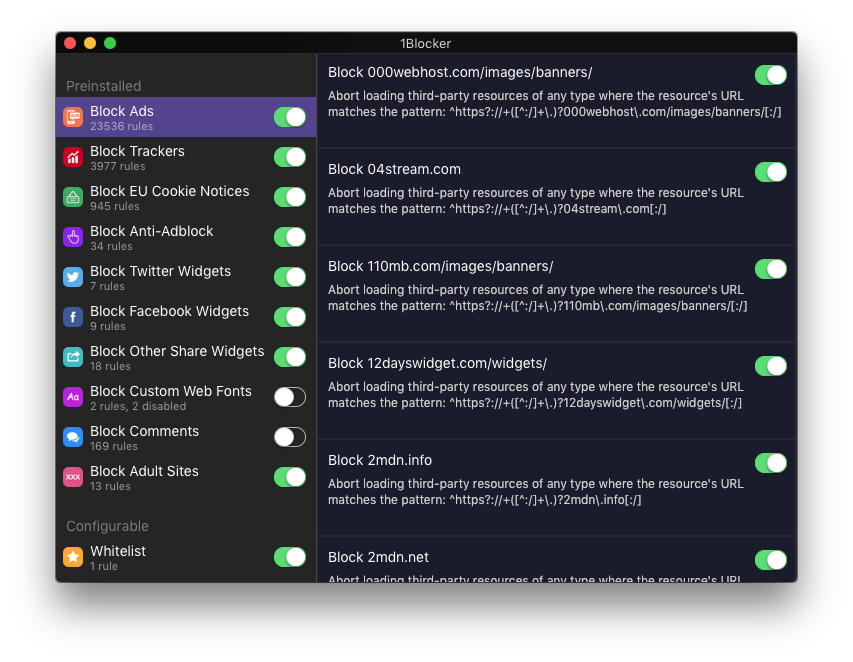Select the Block 000webhost.com/images/banners/ rule title

pos(460,72)
